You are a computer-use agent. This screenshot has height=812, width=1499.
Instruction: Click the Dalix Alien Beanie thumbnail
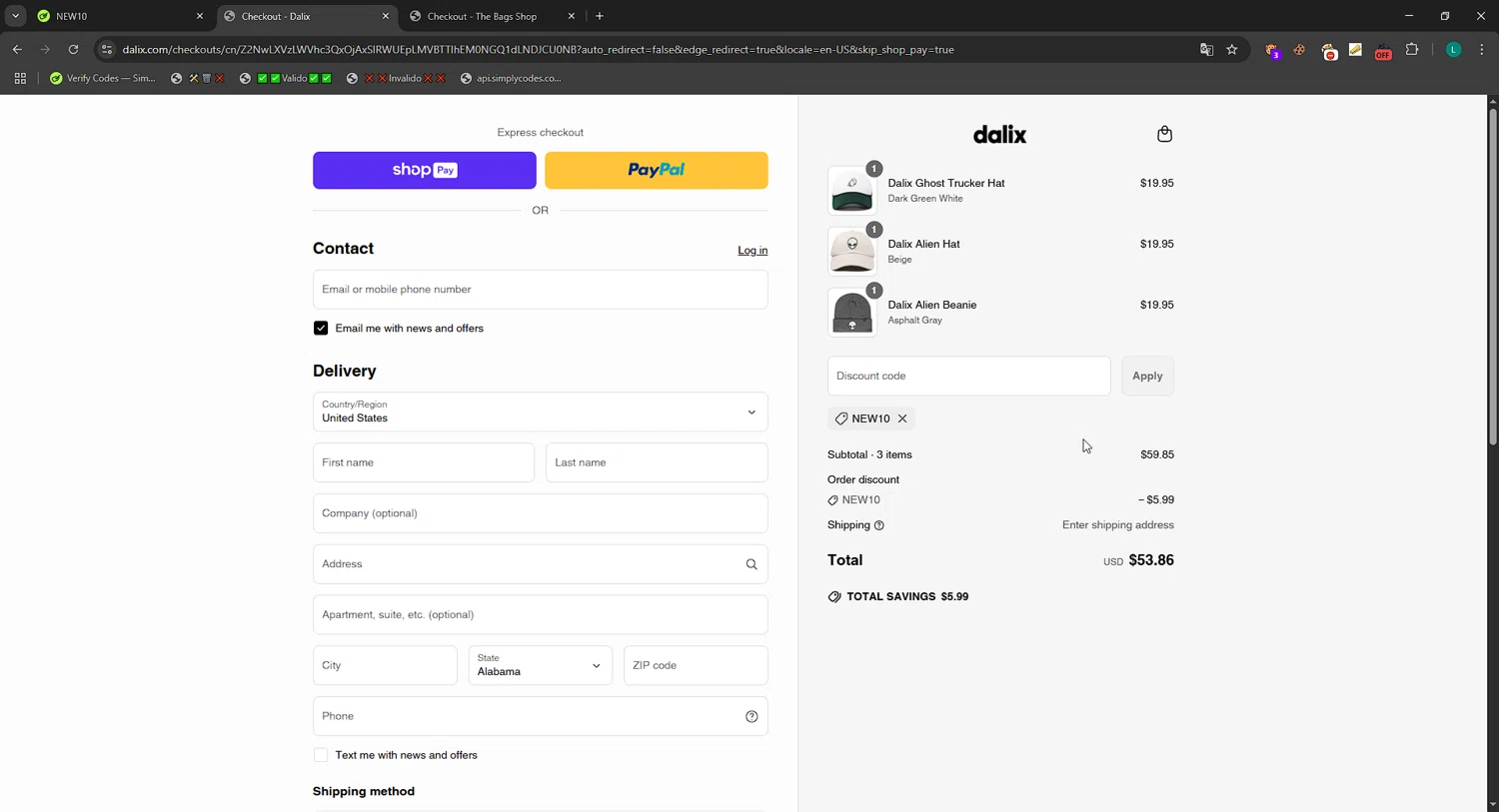coord(851,312)
